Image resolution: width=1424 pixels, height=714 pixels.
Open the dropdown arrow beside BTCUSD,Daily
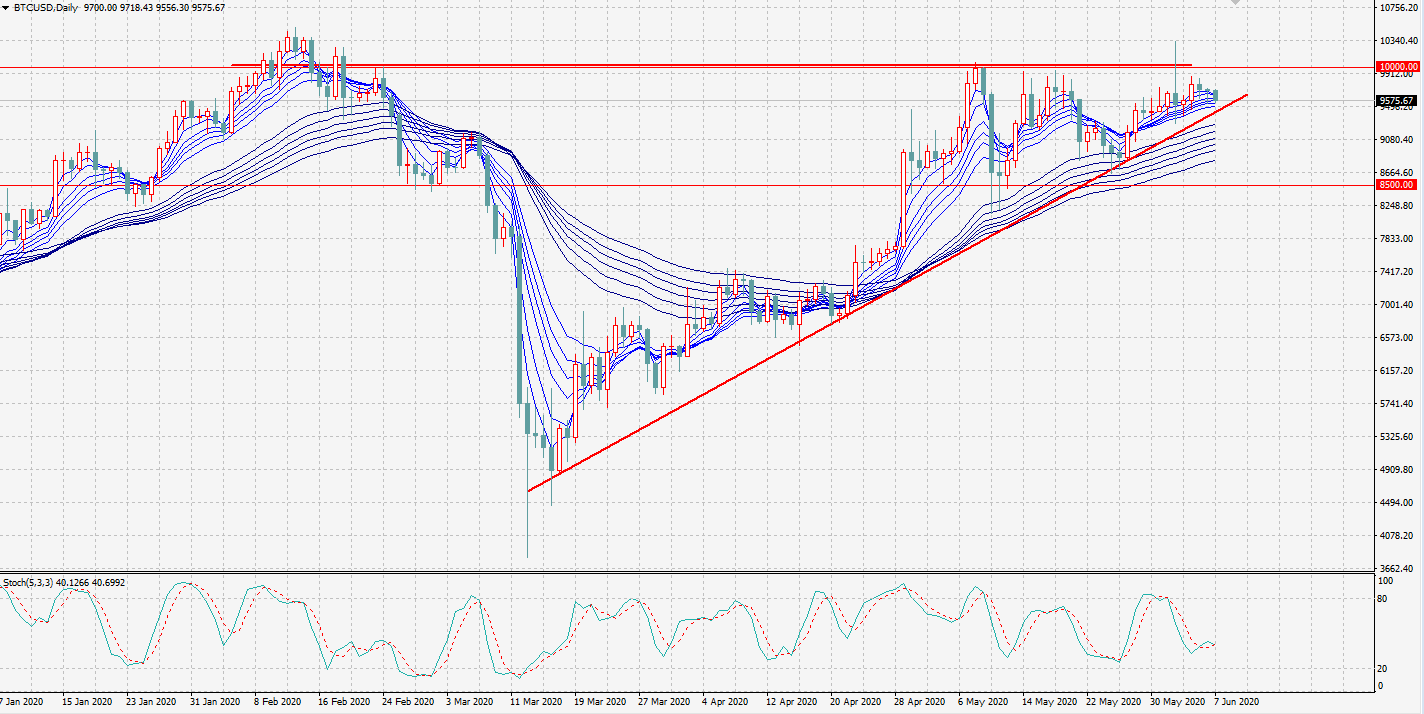[x=6, y=8]
